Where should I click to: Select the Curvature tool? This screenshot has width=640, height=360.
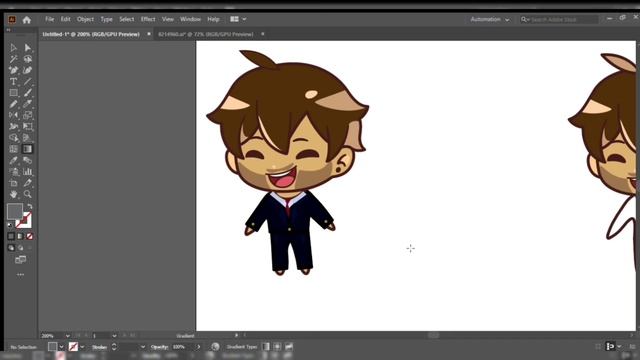pyautogui.click(x=27, y=70)
